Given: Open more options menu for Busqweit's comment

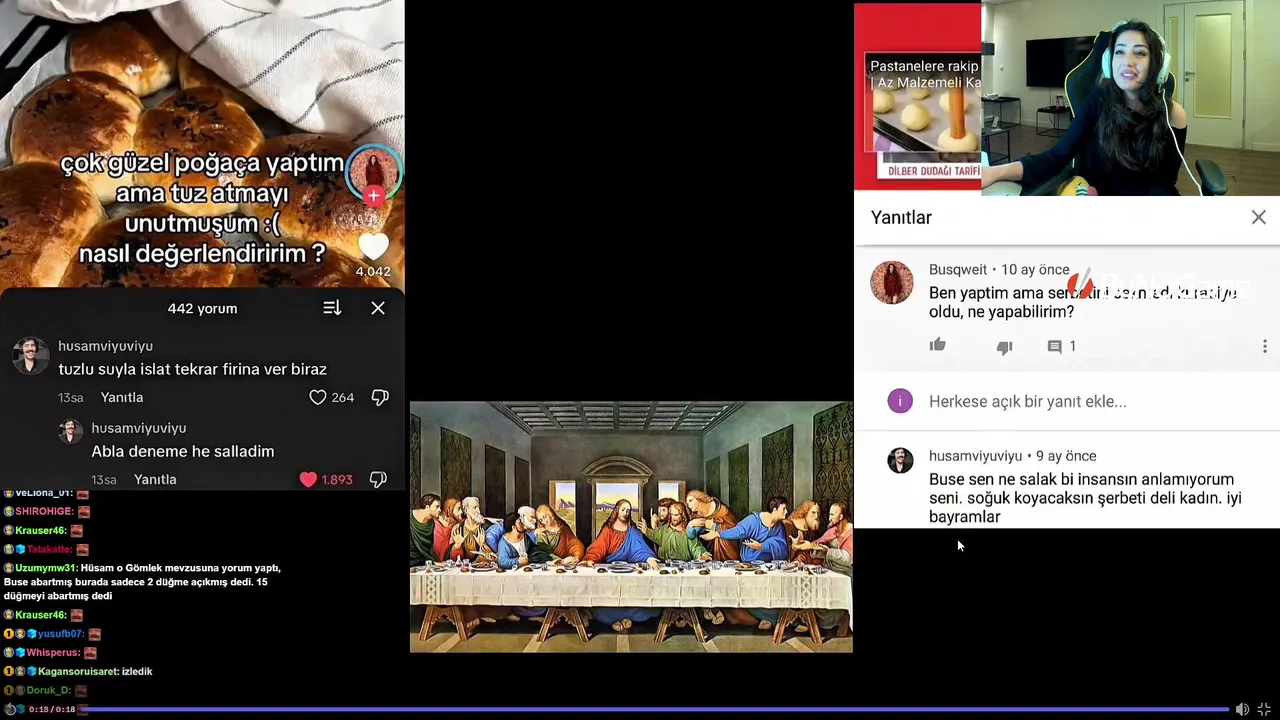Looking at the screenshot, I should click(x=1264, y=346).
